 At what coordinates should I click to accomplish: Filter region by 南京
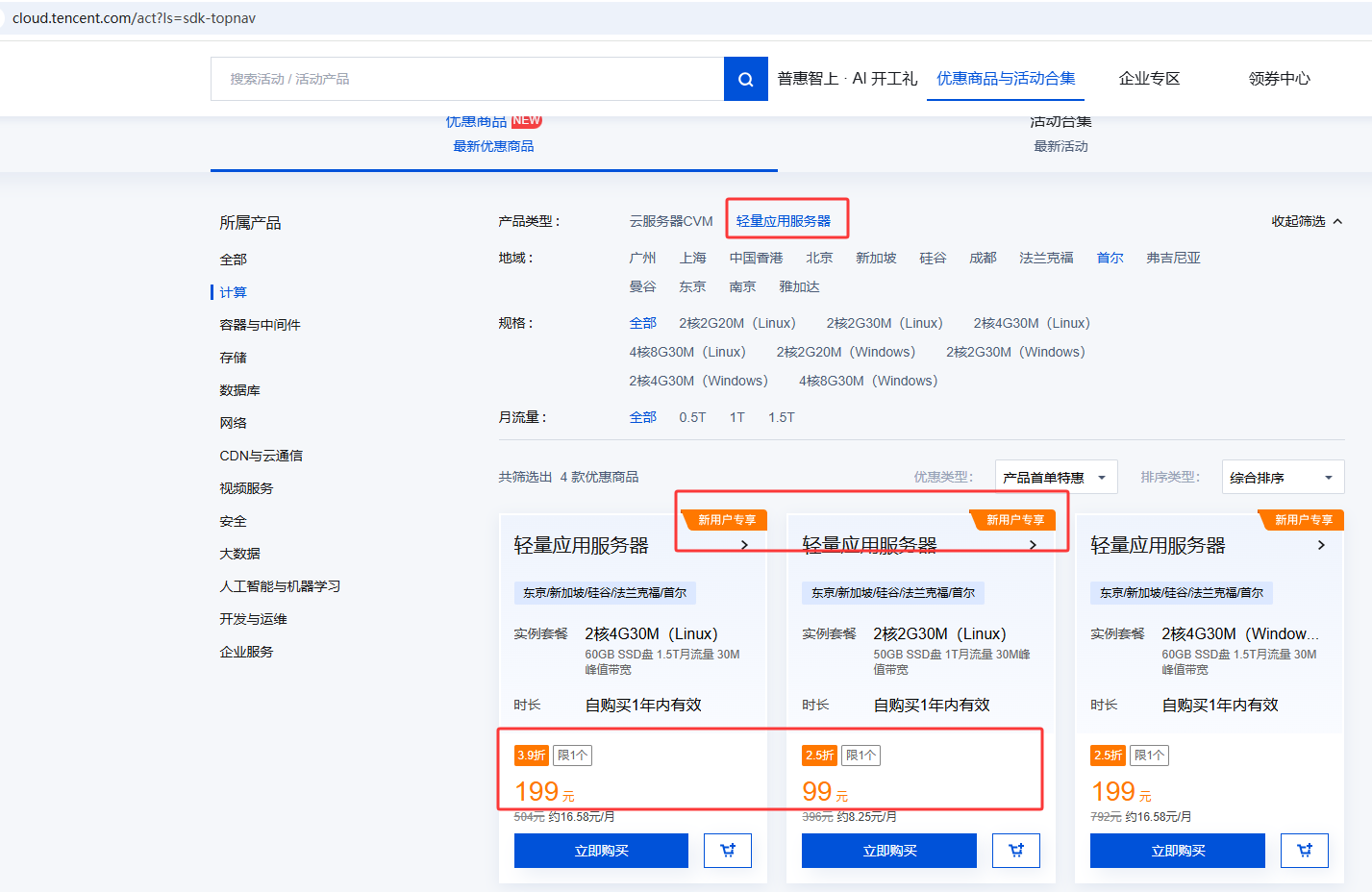point(742,286)
